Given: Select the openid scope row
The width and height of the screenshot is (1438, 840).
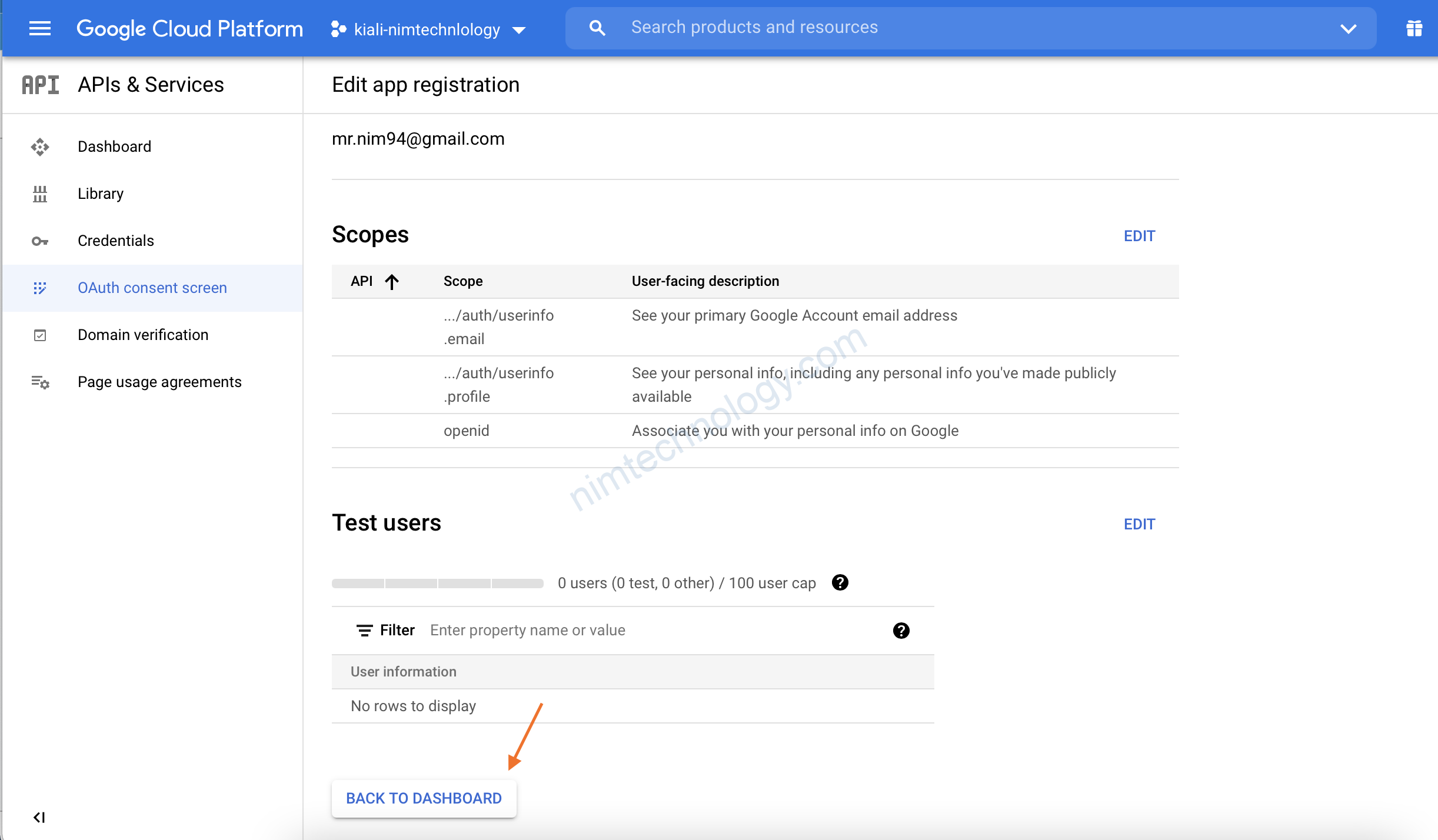Looking at the screenshot, I should pyautogui.click(x=755, y=431).
